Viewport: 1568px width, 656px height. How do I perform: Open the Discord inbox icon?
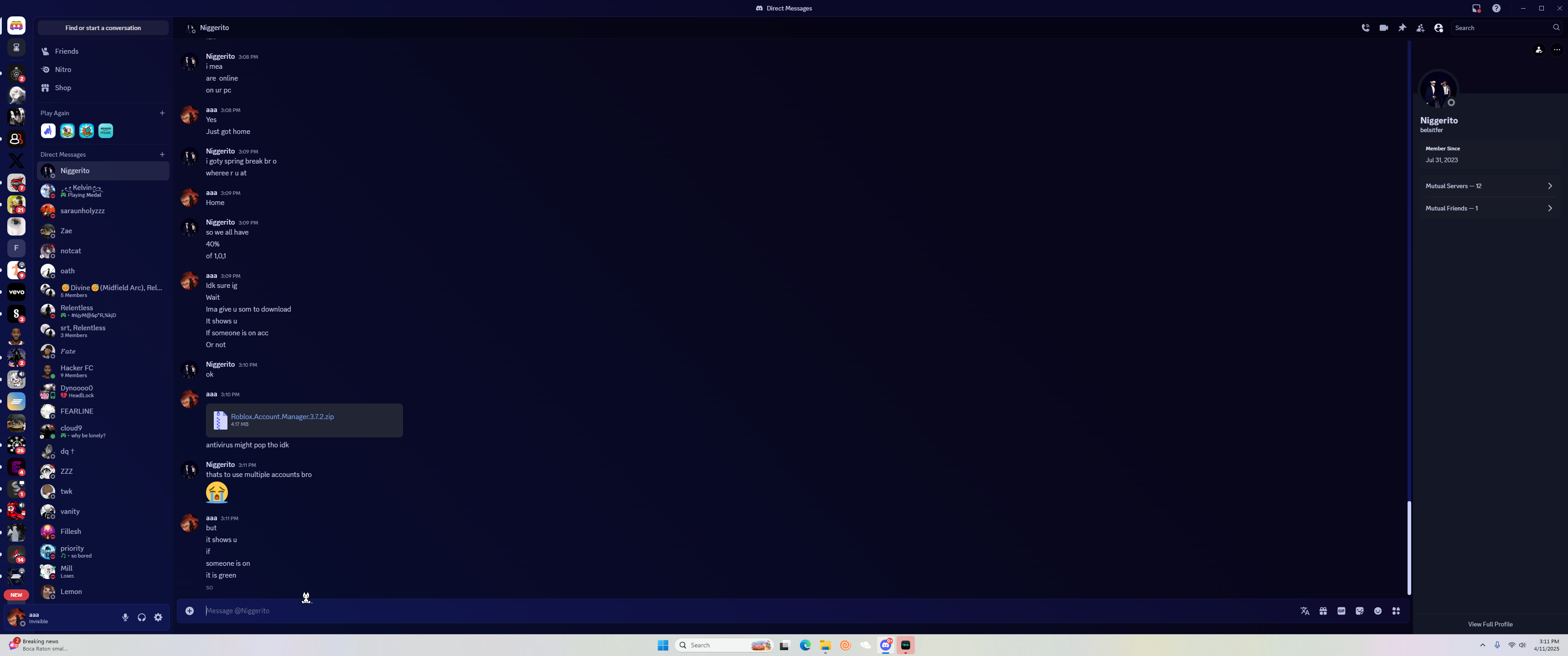click(1476, 9)
